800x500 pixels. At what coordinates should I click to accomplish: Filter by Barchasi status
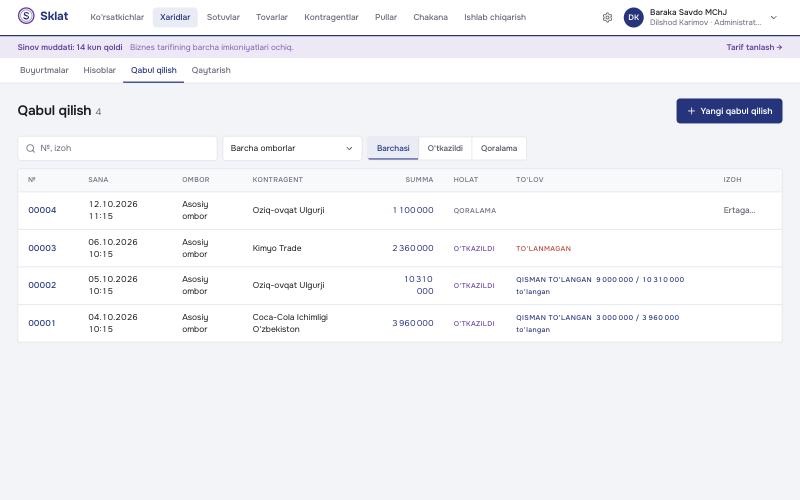click(393, 148)
